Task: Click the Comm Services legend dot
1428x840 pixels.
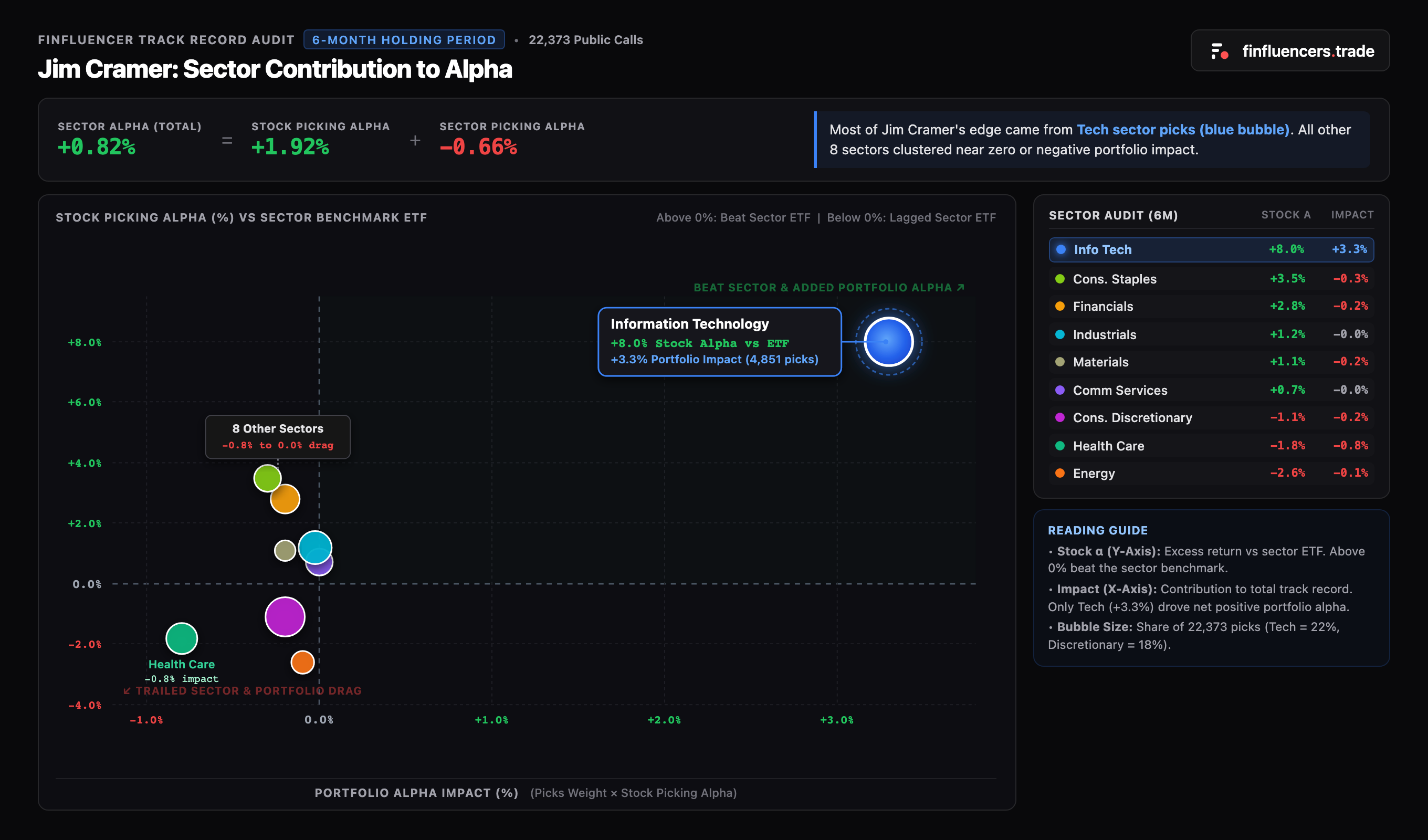Action: click(x=1059, y=390)
